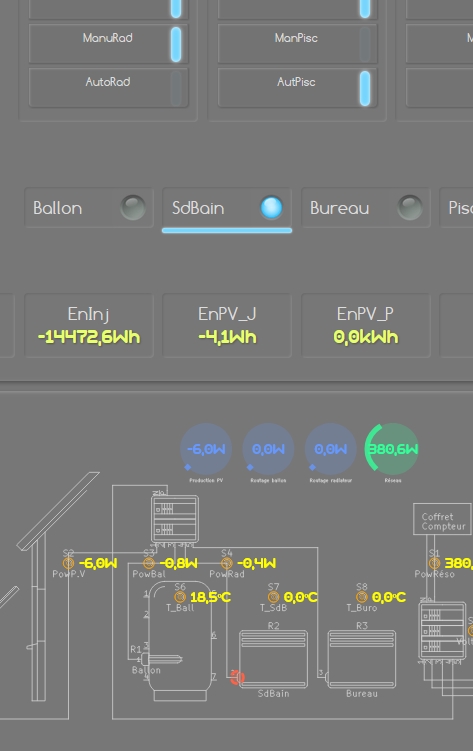473x751 pixels.
Task: Click the S2 PowP.V sensor icon
Action: click(68, 563)
